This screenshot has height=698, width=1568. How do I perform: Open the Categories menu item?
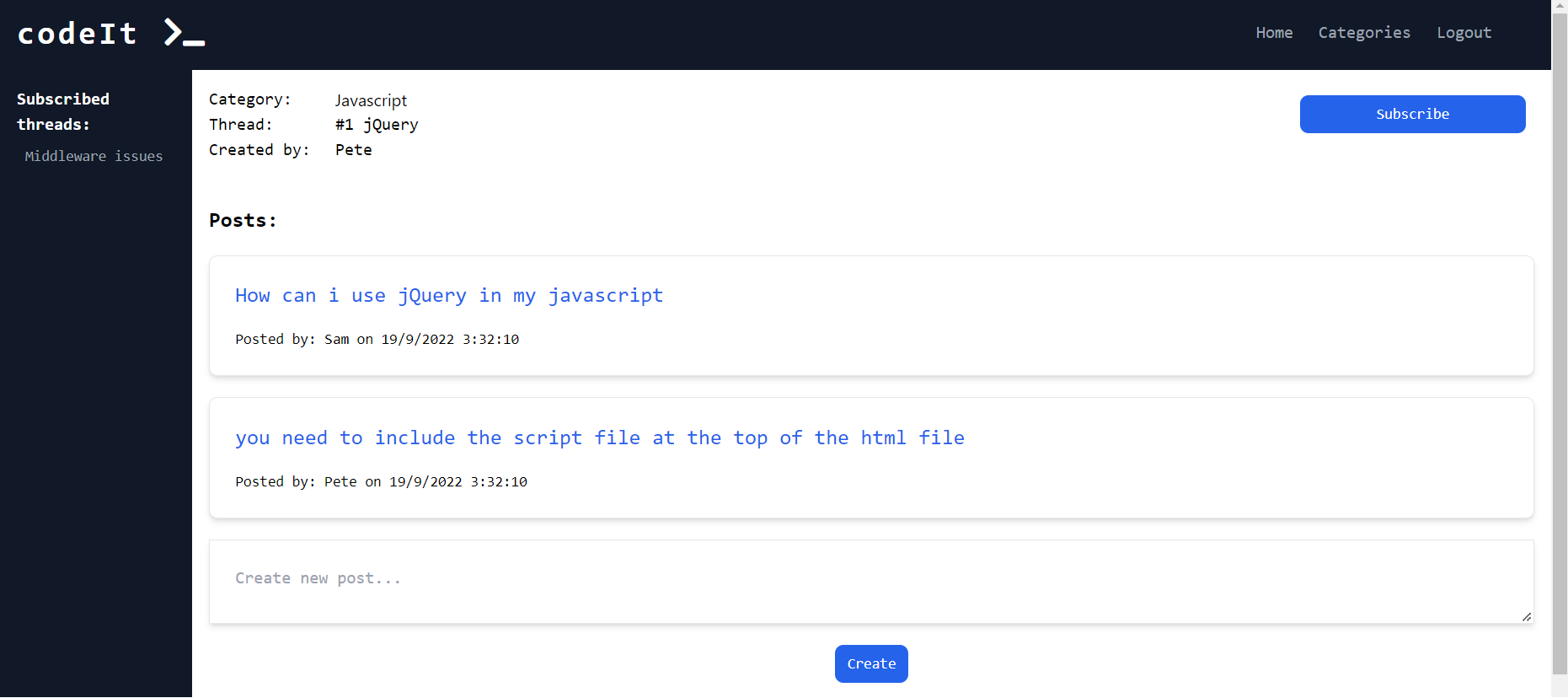pos(1363,33)
